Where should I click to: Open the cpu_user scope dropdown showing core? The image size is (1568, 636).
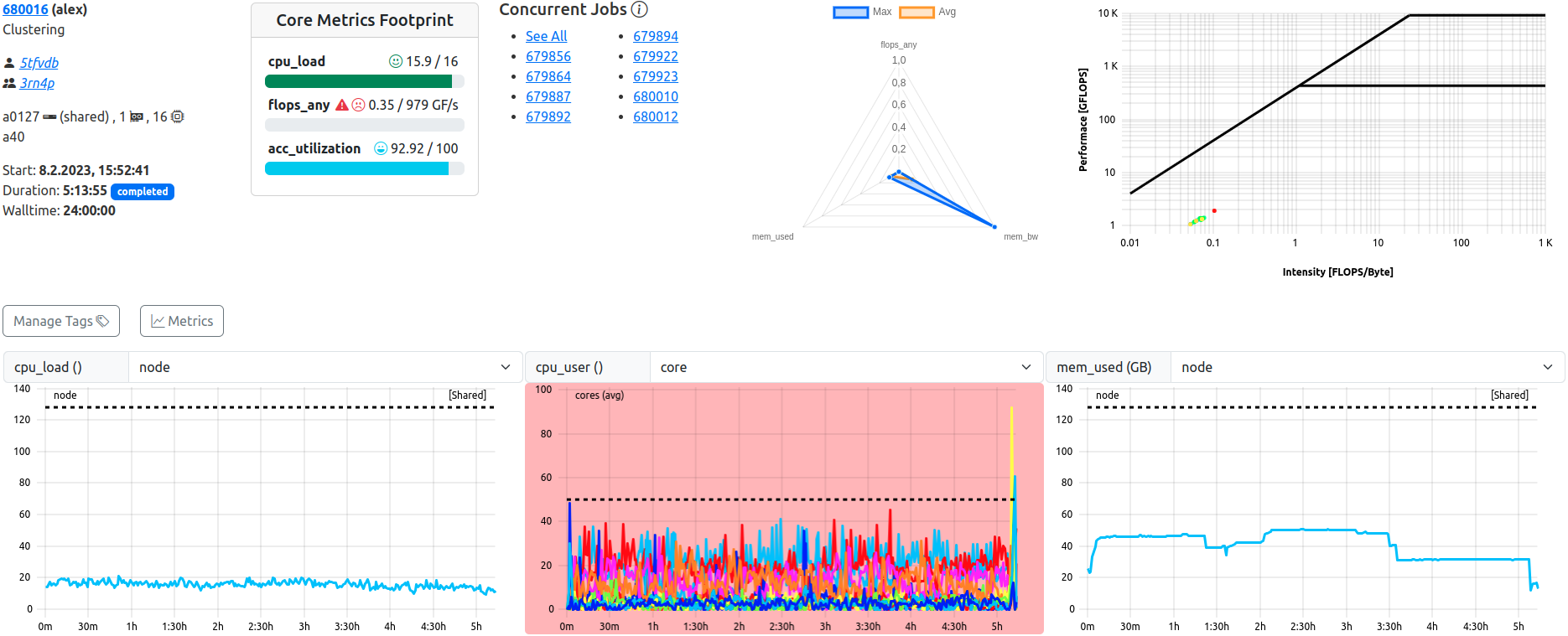[846, 367]
